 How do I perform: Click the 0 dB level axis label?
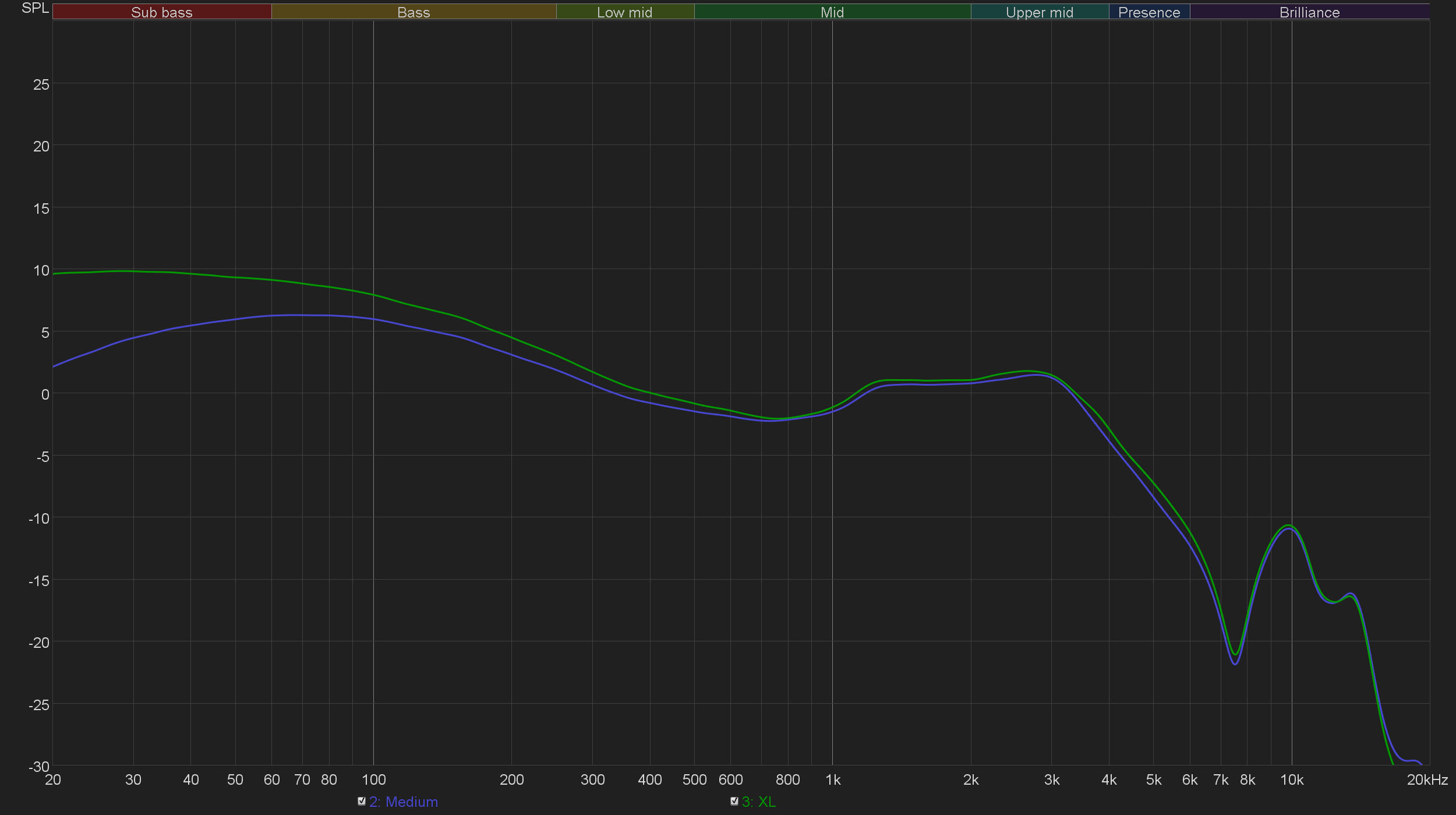pos(45,394)
